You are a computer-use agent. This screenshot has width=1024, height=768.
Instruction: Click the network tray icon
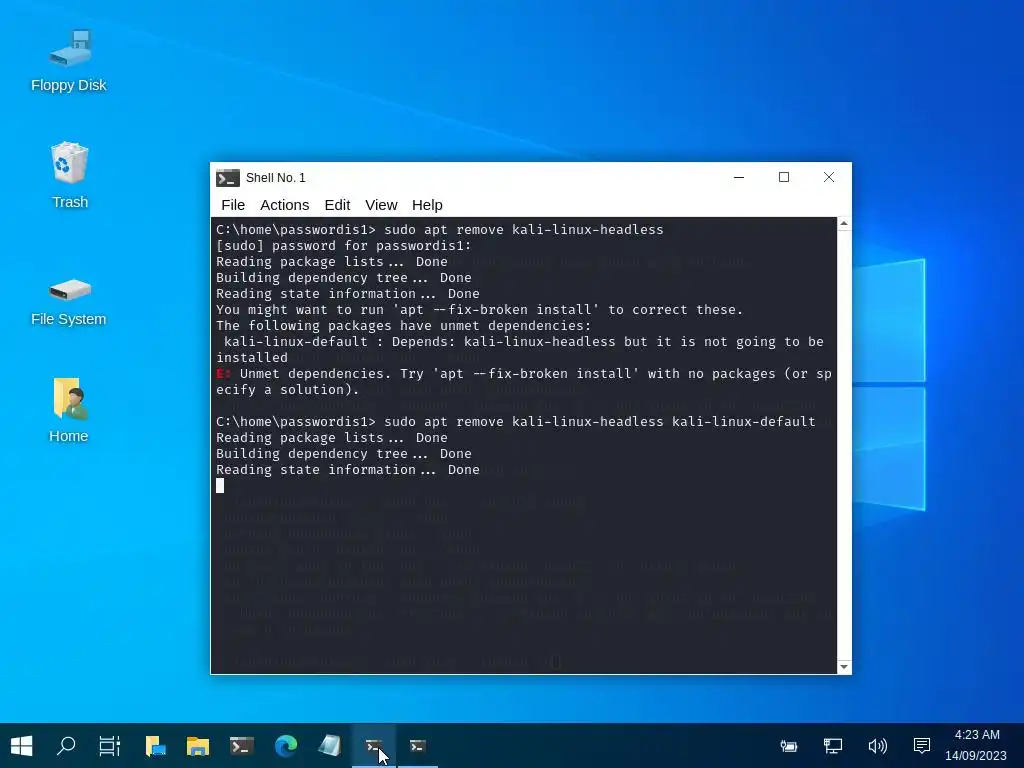click(x=833, y=746)
